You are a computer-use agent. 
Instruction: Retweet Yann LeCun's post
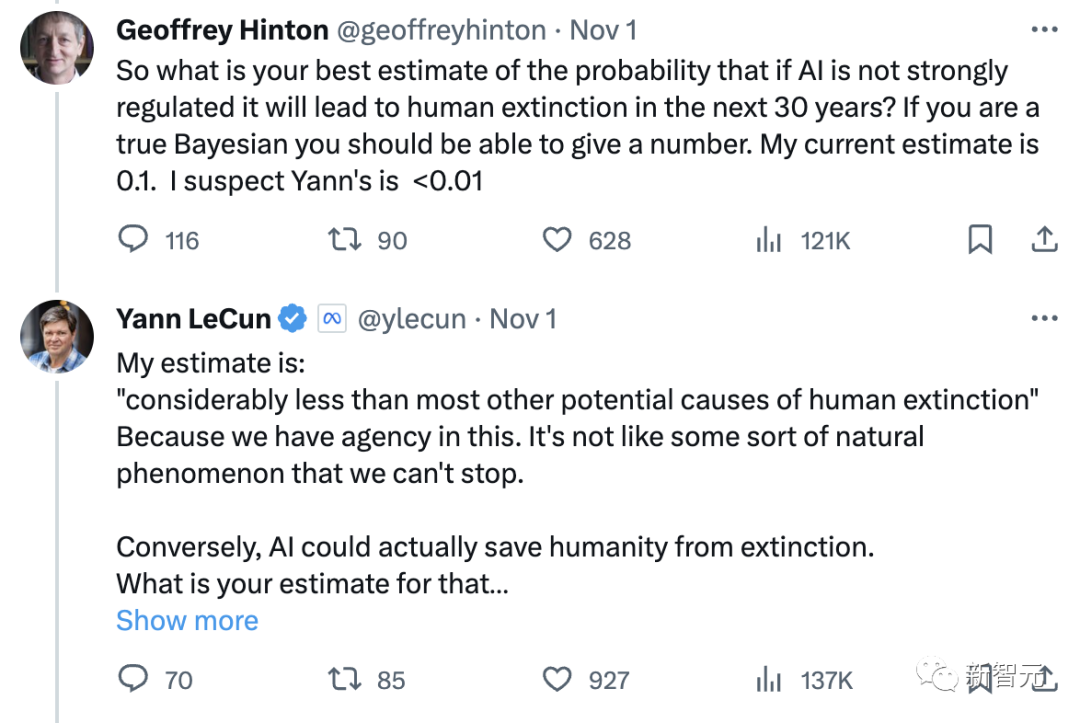pos(344,680)
